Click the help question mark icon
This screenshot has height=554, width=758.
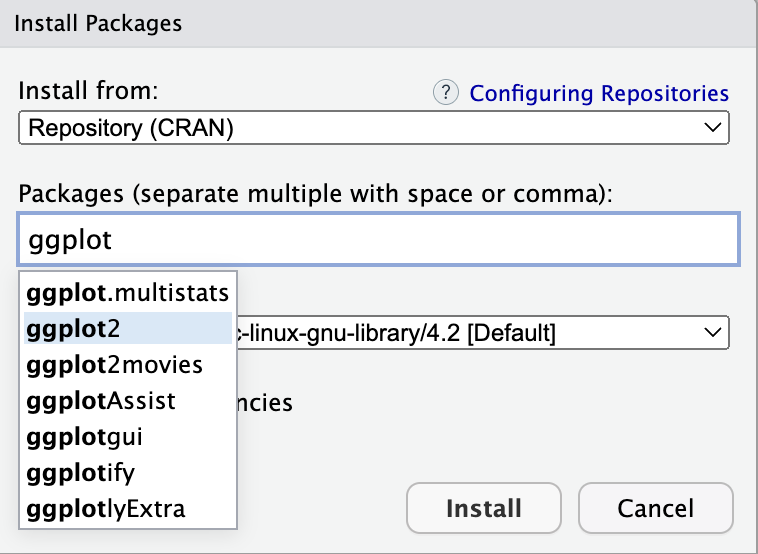[x=446, y=92]
